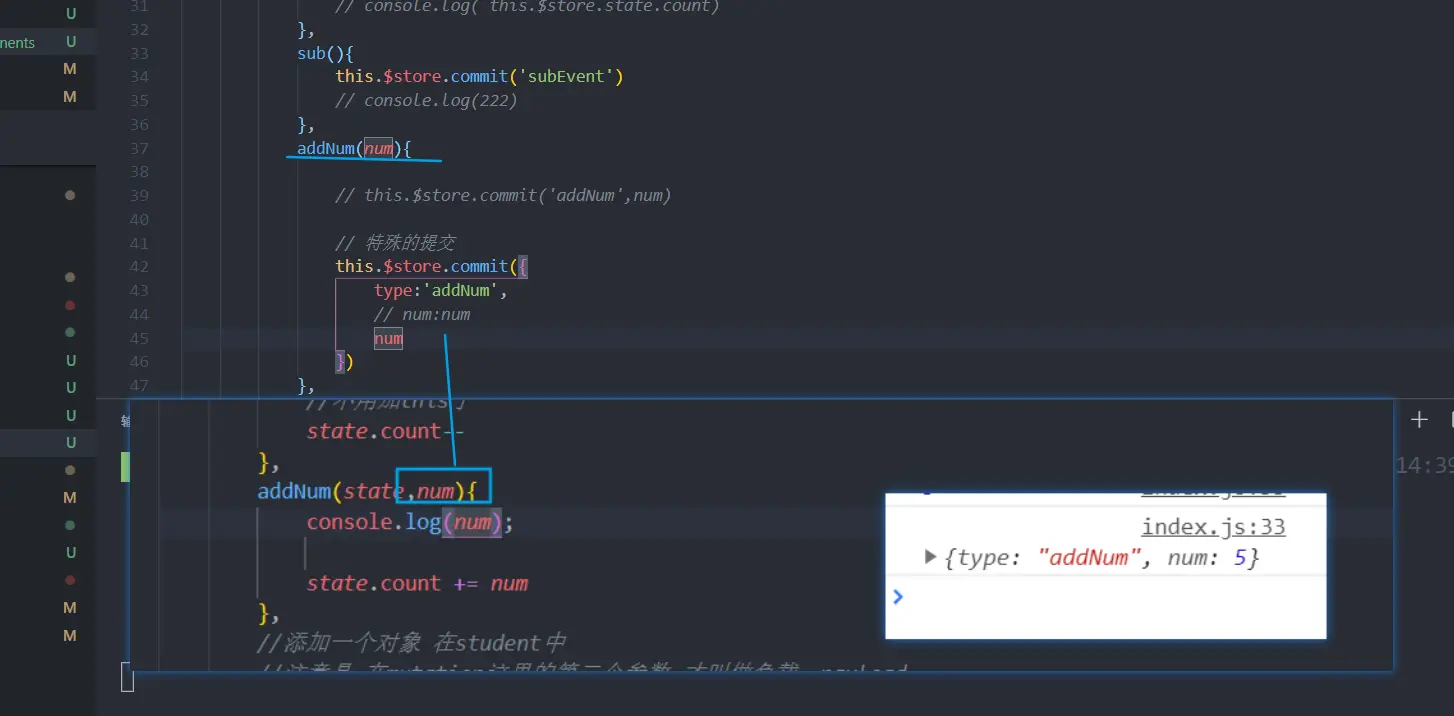Expand the logged {type: "addNum", num: 5} object
Image resolution: width=1454 pixels, height=716 pixels.
coord(931,557)
